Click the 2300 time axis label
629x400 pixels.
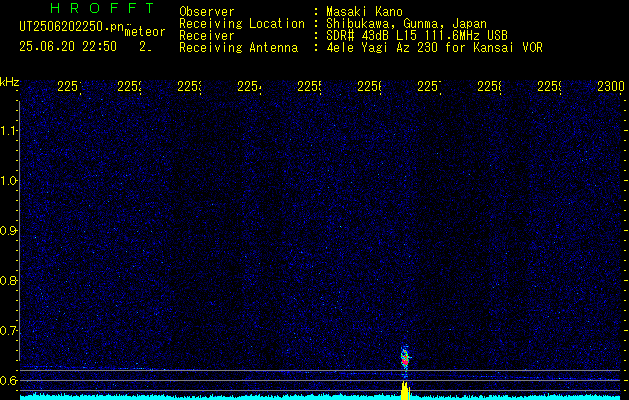coord(611,86)
